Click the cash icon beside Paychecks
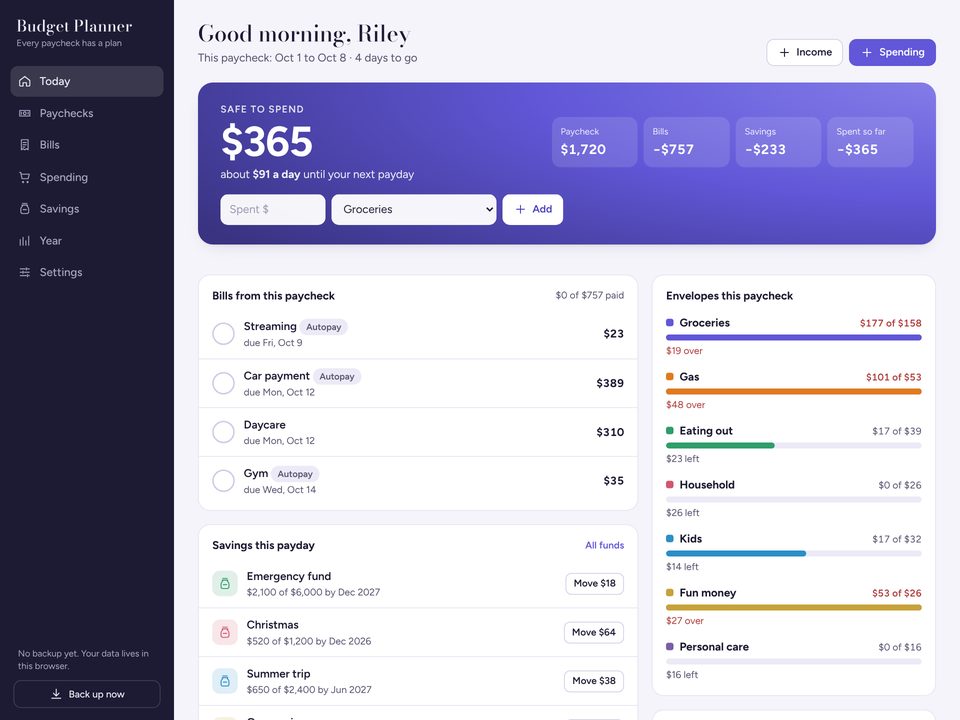Image resolution: width=960 pixels, height=720 pixels. click(x=24, y=113)
